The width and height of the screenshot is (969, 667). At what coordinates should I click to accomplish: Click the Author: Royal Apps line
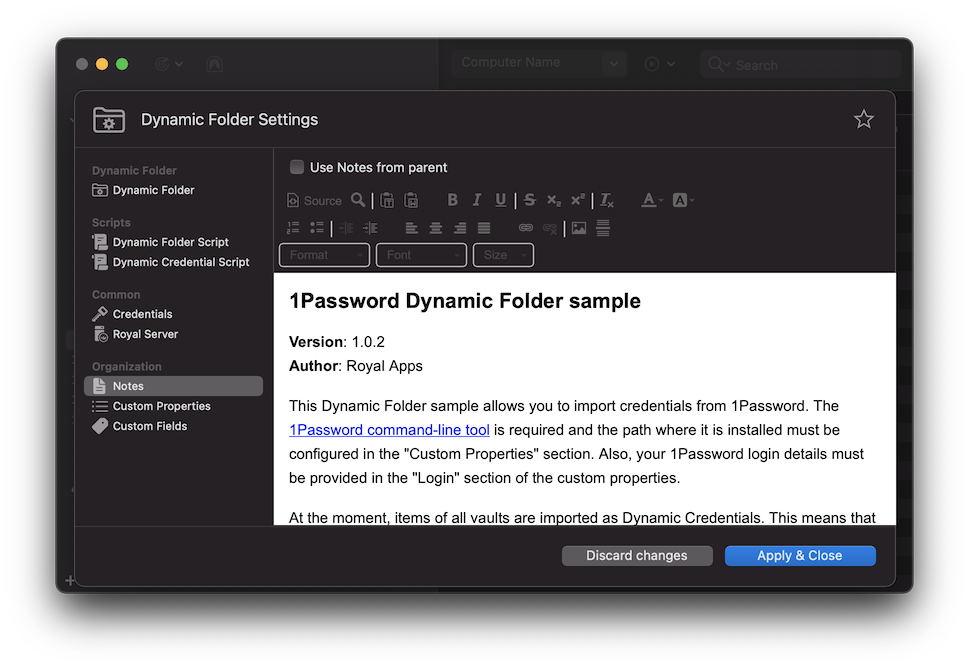point(356,366)
